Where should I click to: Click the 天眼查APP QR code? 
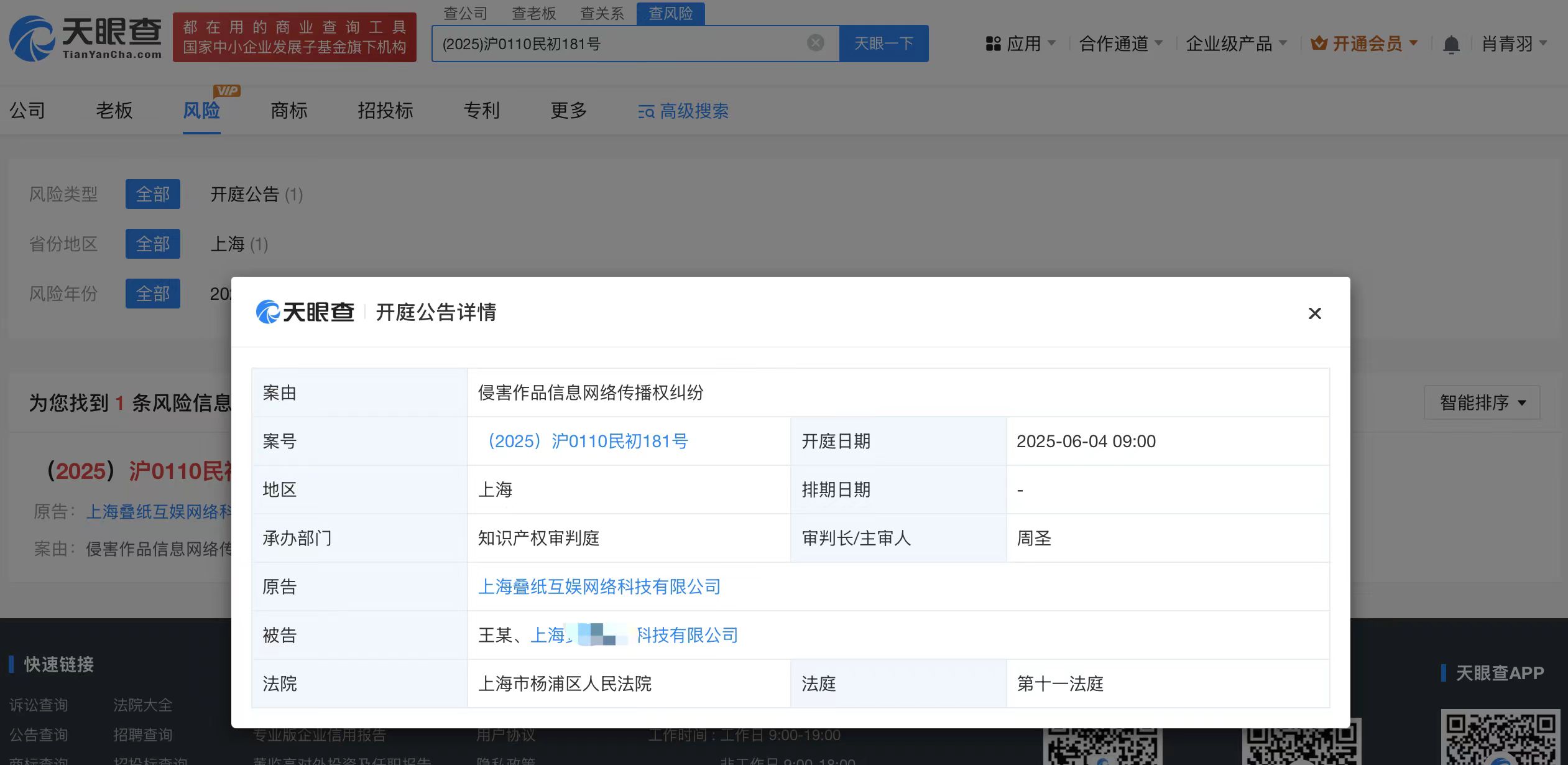coord(1501,738)
